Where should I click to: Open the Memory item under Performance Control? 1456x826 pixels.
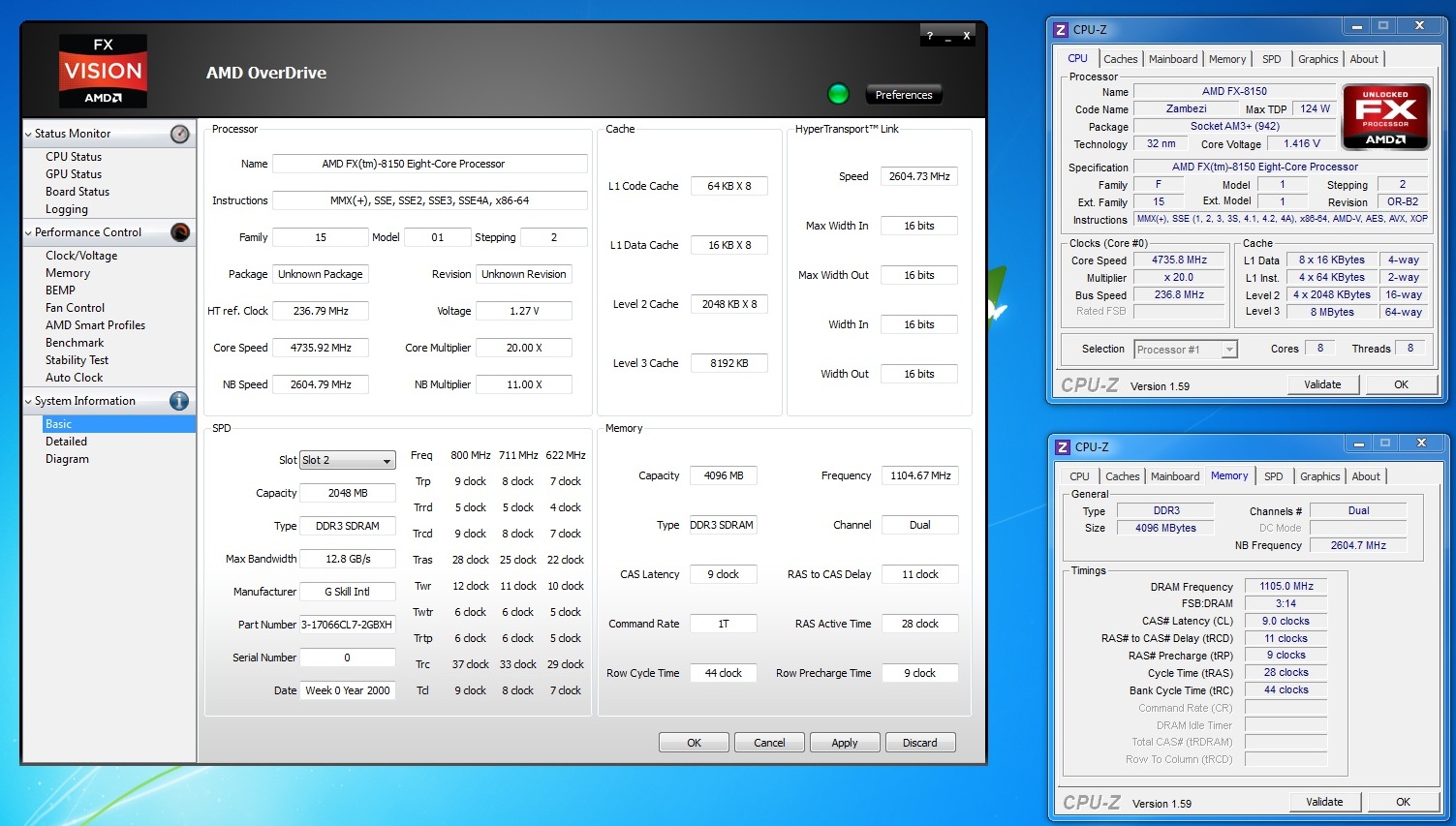pyautogui.click(x=68, y=273)
